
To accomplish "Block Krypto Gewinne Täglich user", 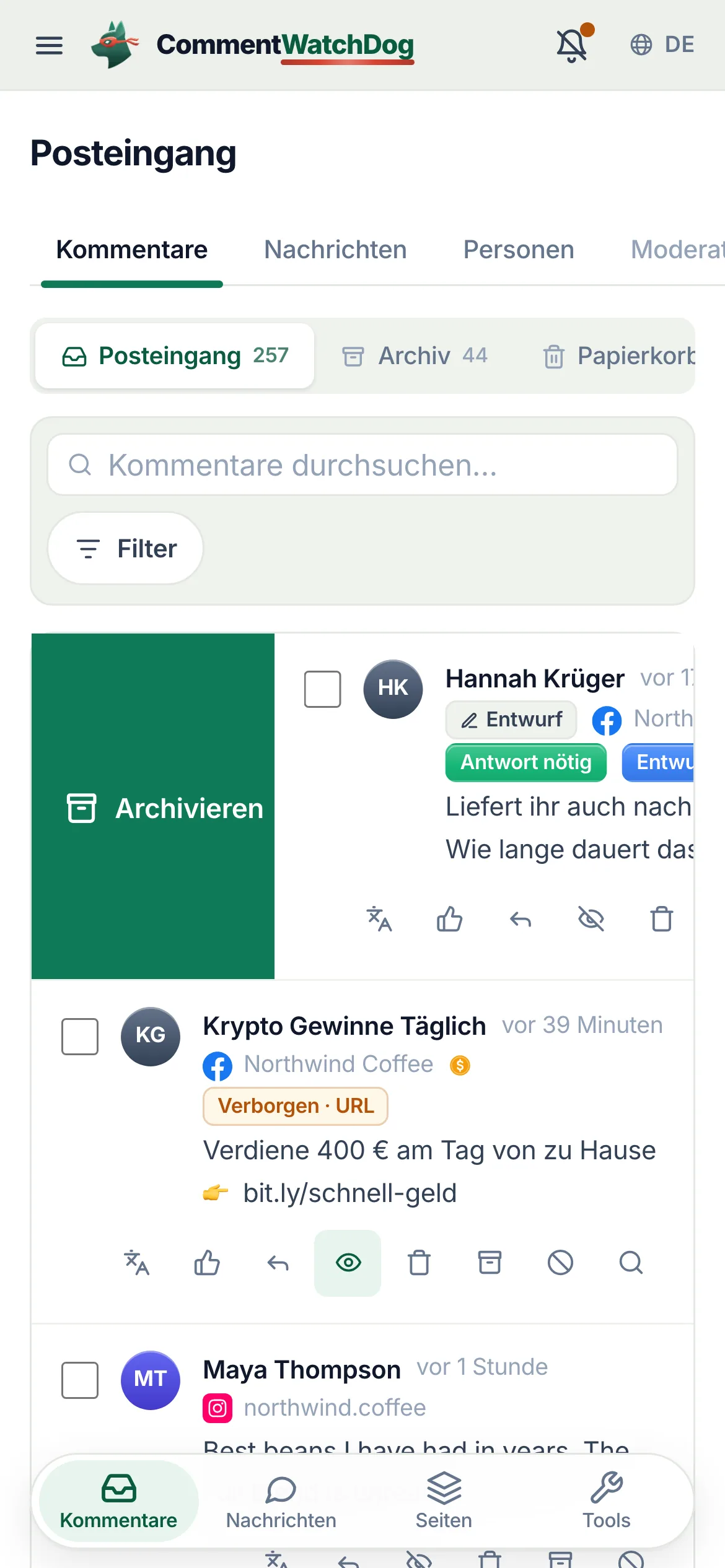I will pyautogui.click(x=560, y=1263).
